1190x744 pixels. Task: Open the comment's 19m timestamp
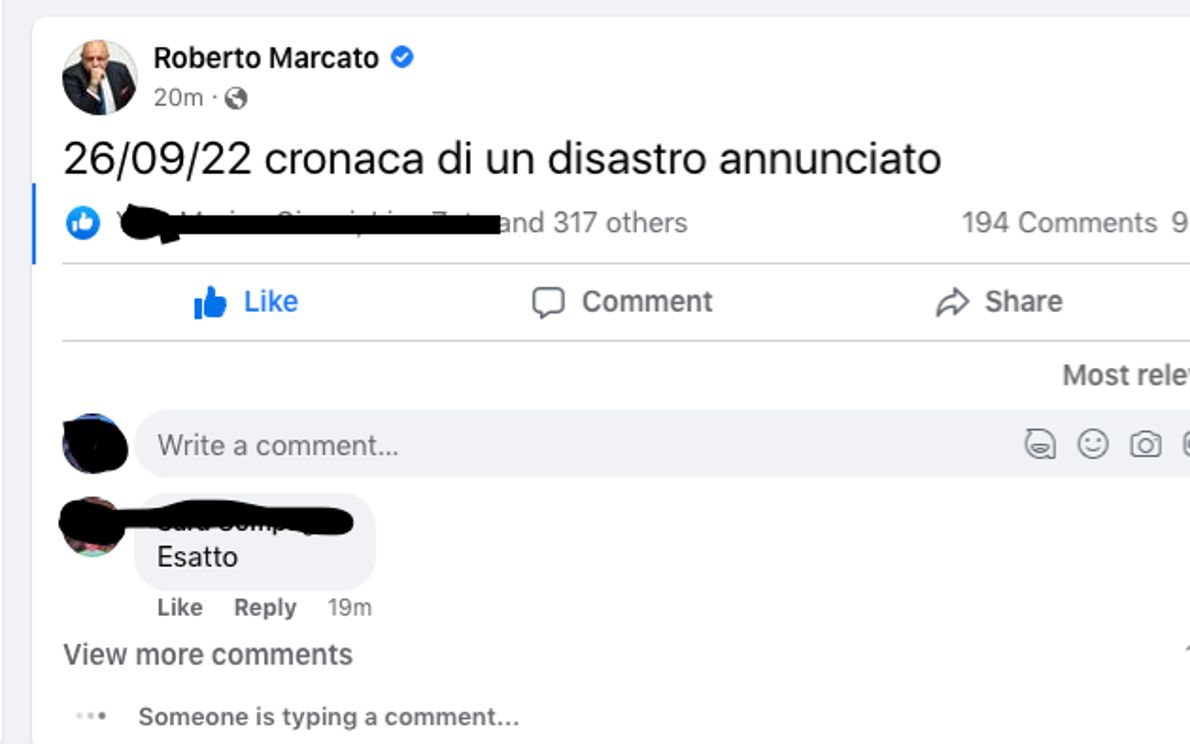[349, 608]
